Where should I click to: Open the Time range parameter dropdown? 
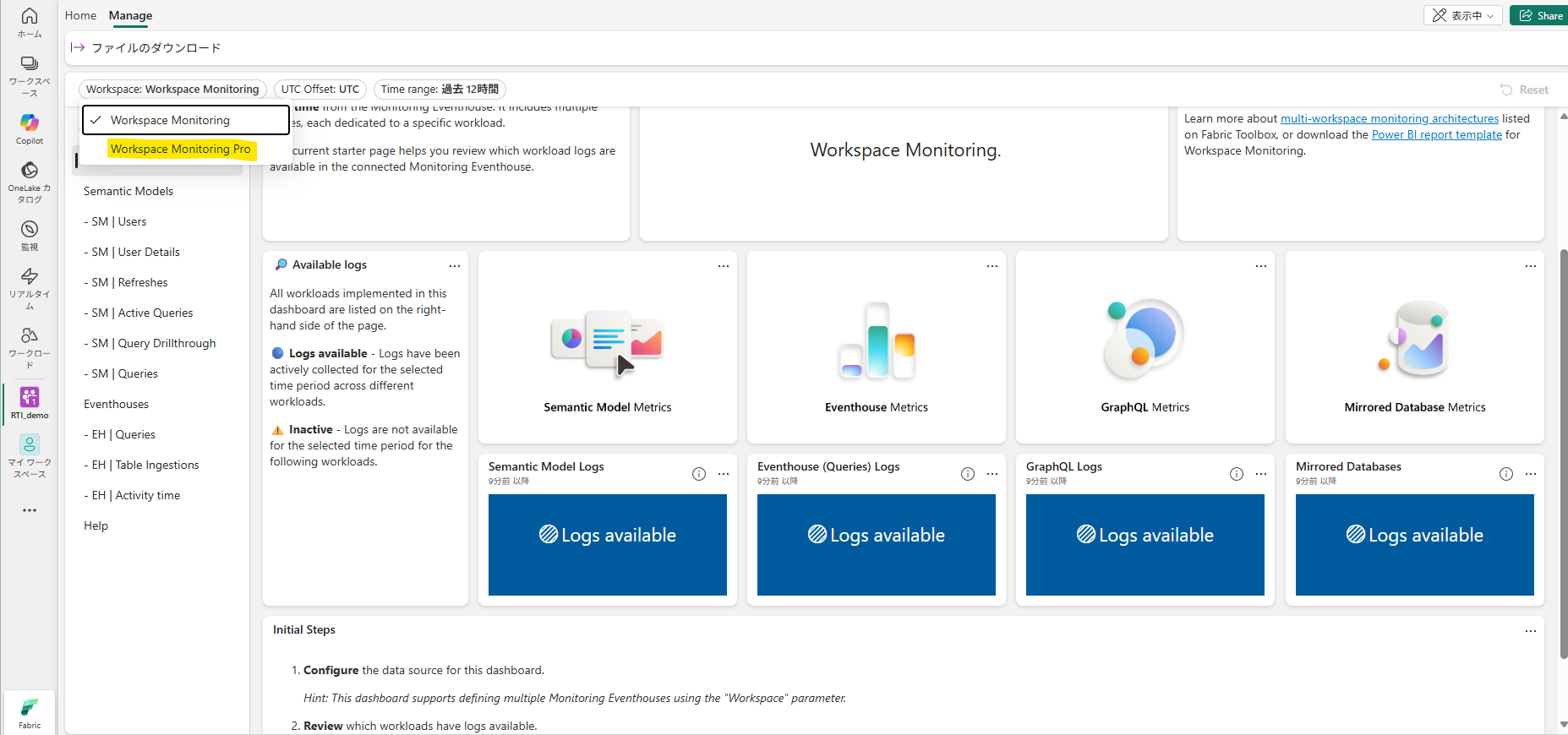coord(440,89)
